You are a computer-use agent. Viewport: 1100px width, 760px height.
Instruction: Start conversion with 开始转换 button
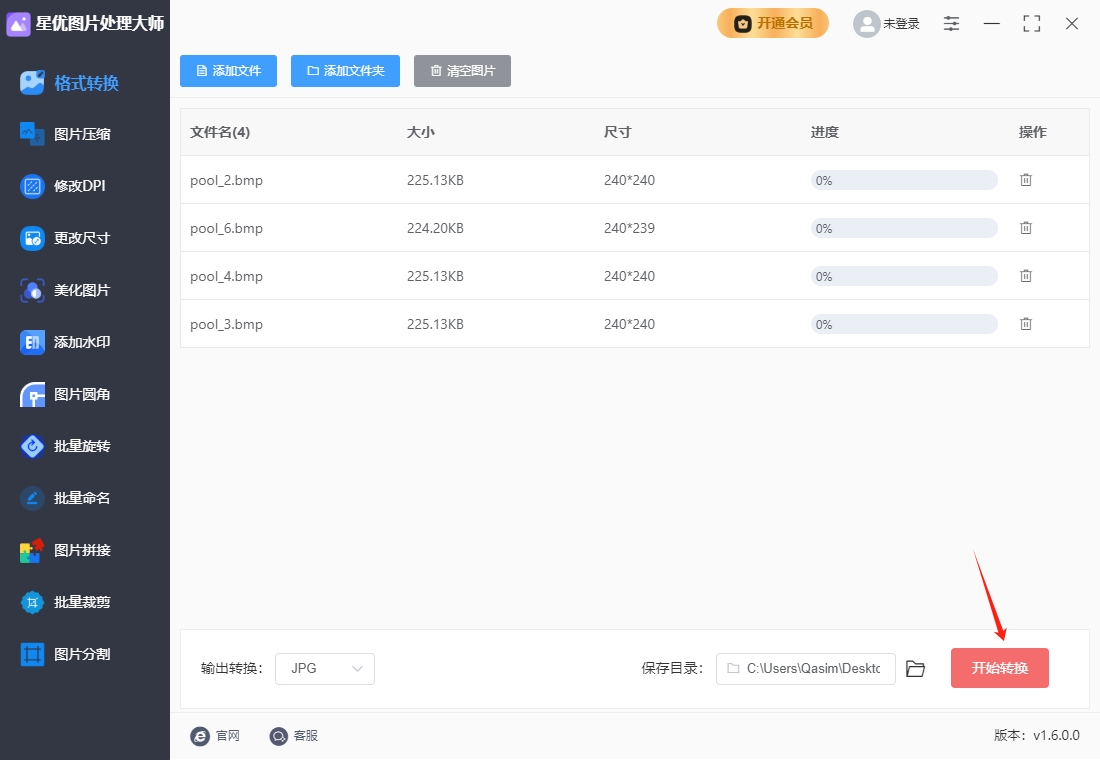coord(1000,668)
